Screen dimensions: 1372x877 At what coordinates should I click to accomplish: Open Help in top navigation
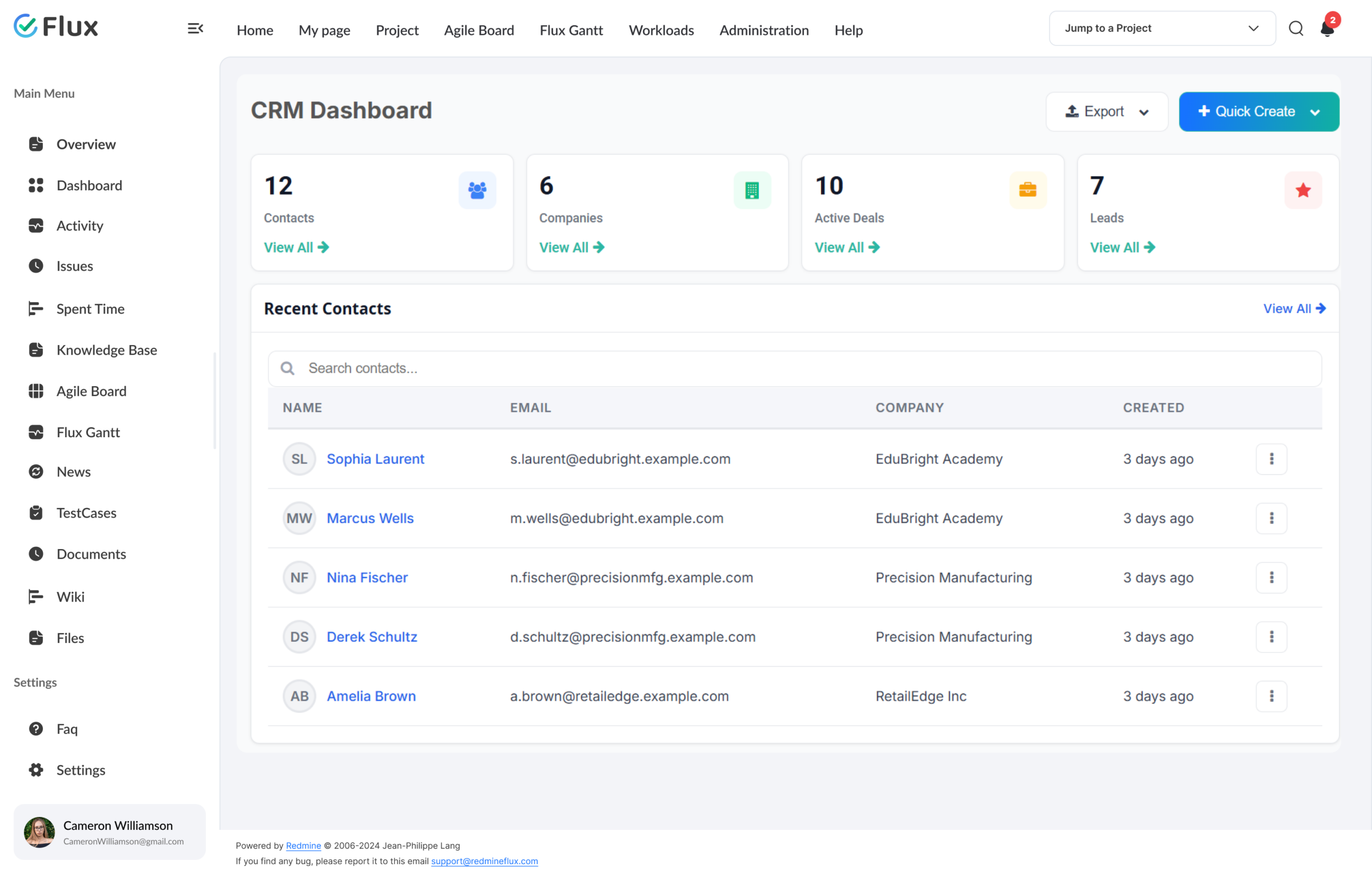[x=848, y=30]
